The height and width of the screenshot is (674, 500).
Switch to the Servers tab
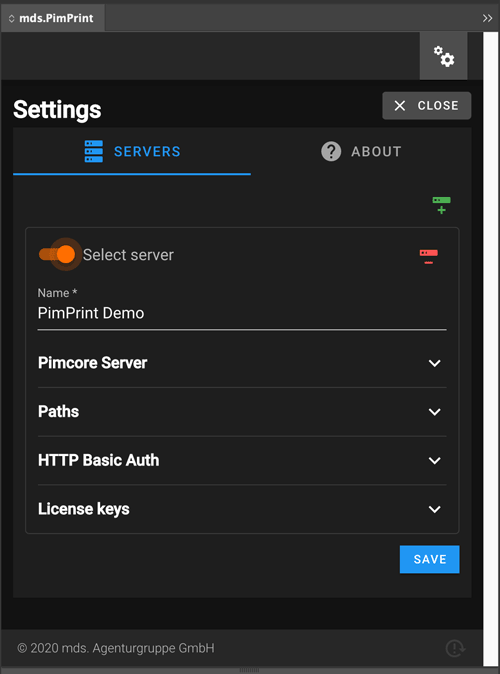[132, 151]
